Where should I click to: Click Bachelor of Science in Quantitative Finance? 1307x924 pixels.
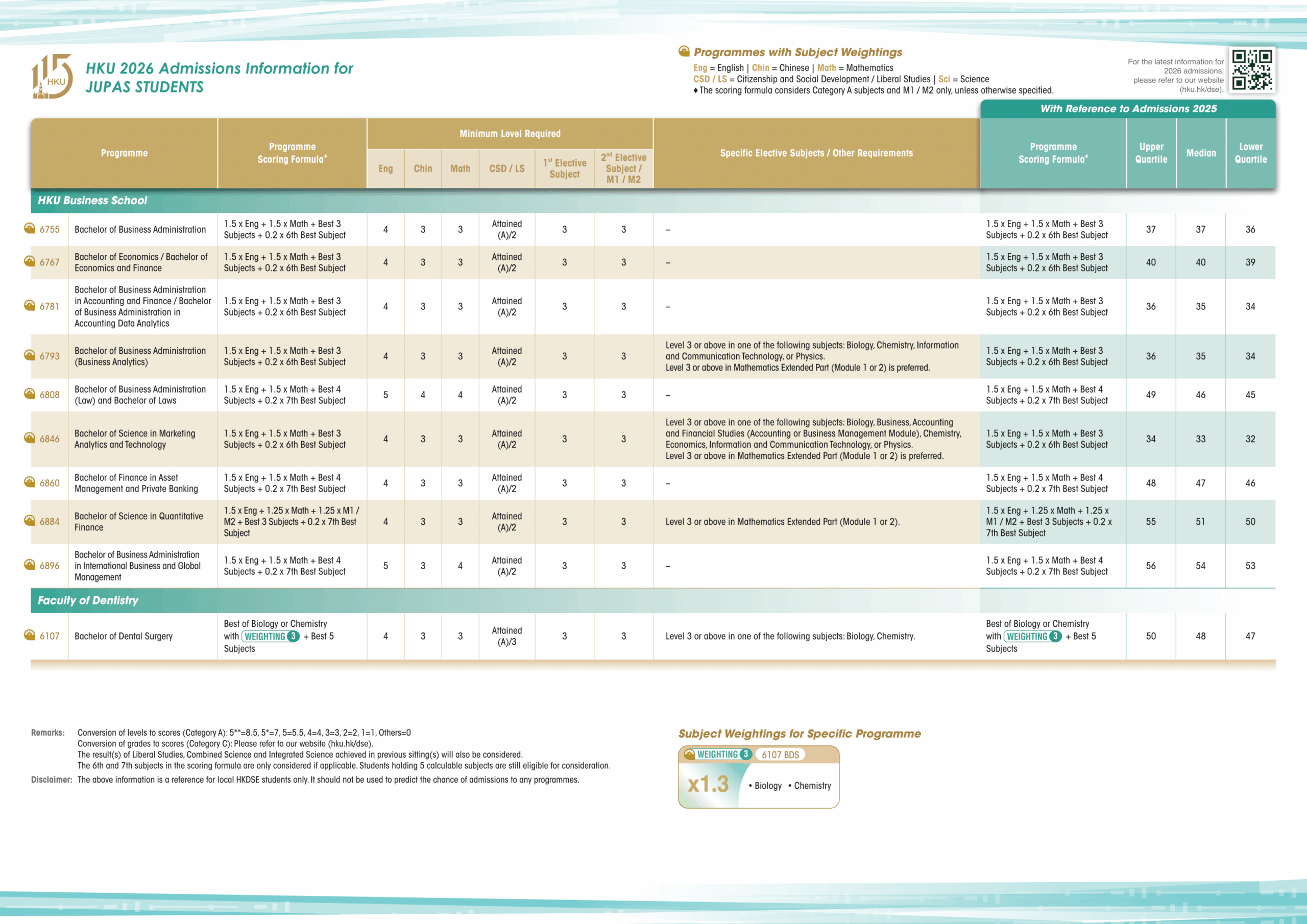(138, 522)
